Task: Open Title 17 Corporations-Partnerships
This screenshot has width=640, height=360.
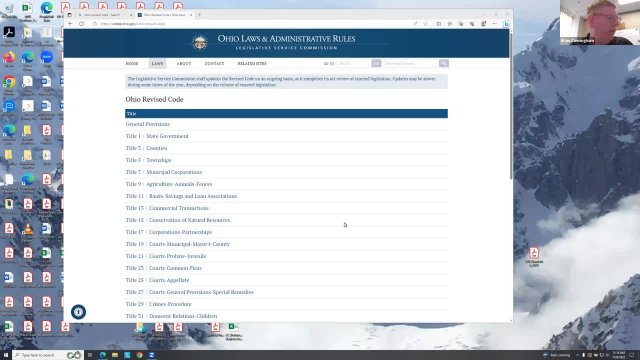Action: [169, 232]
